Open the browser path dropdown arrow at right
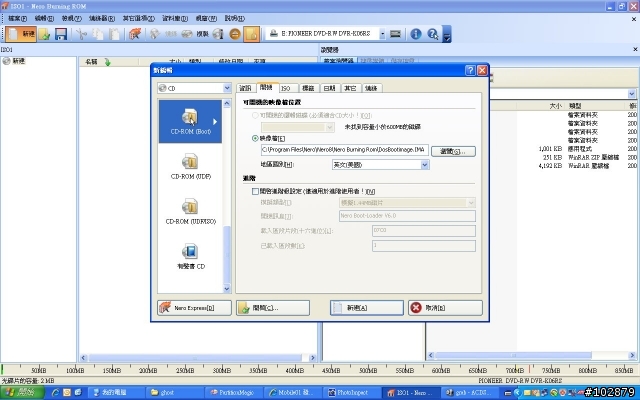 [x=631, y=94]
